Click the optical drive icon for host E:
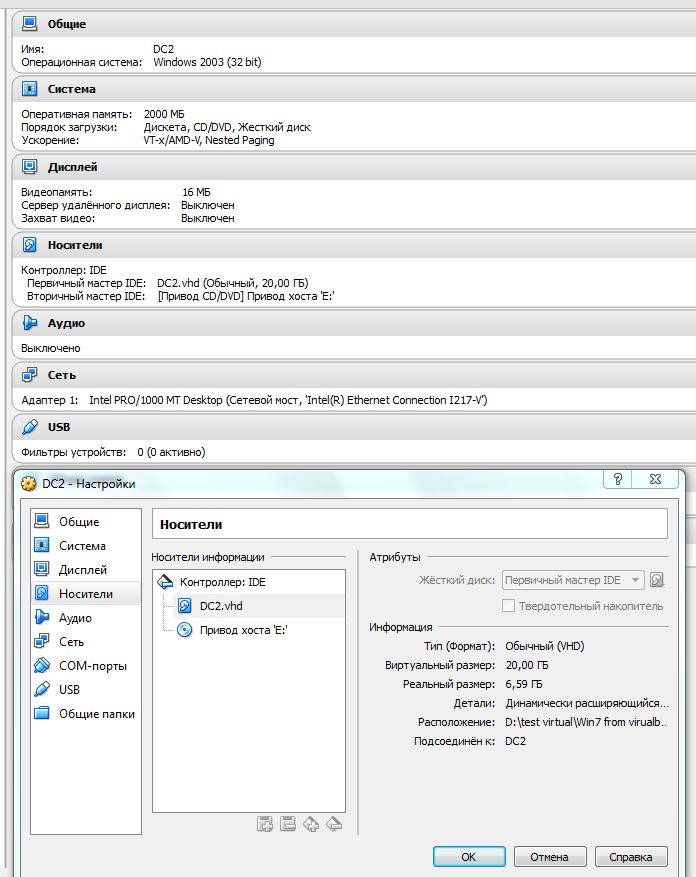 point(185,630)
